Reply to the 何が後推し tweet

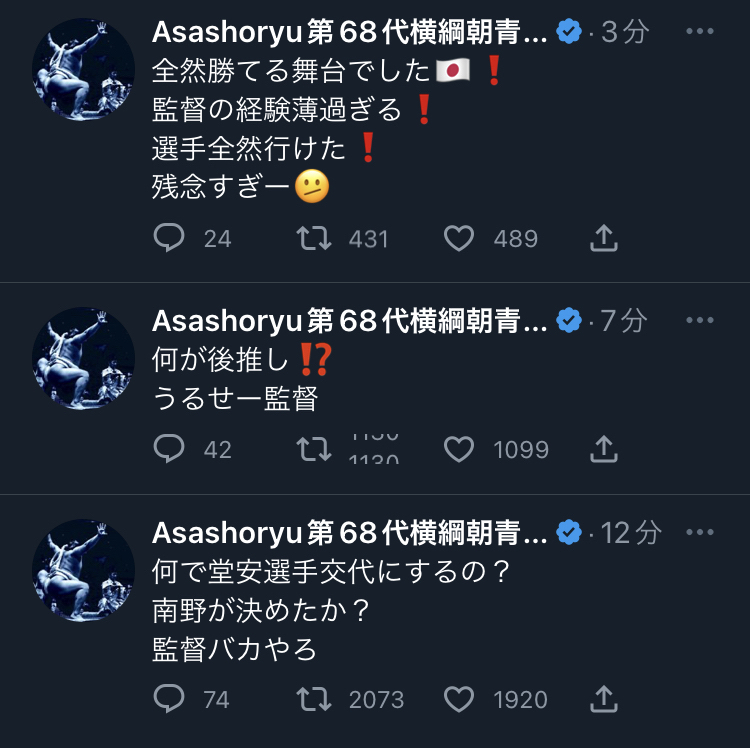tap(169, 449)
